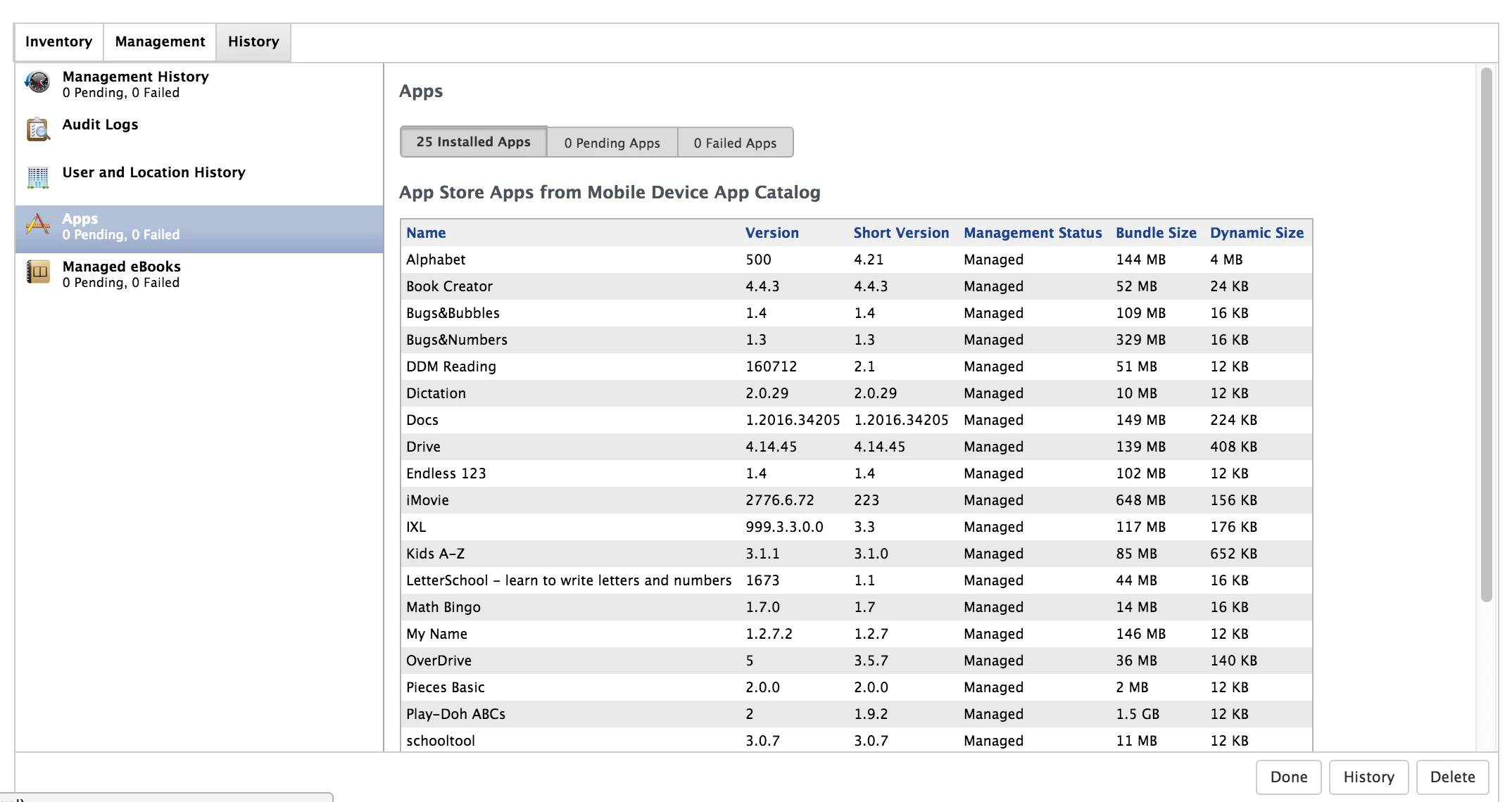1512x802 pixels.
Task: Sort the table by Name column
Action: click(426, 233)
